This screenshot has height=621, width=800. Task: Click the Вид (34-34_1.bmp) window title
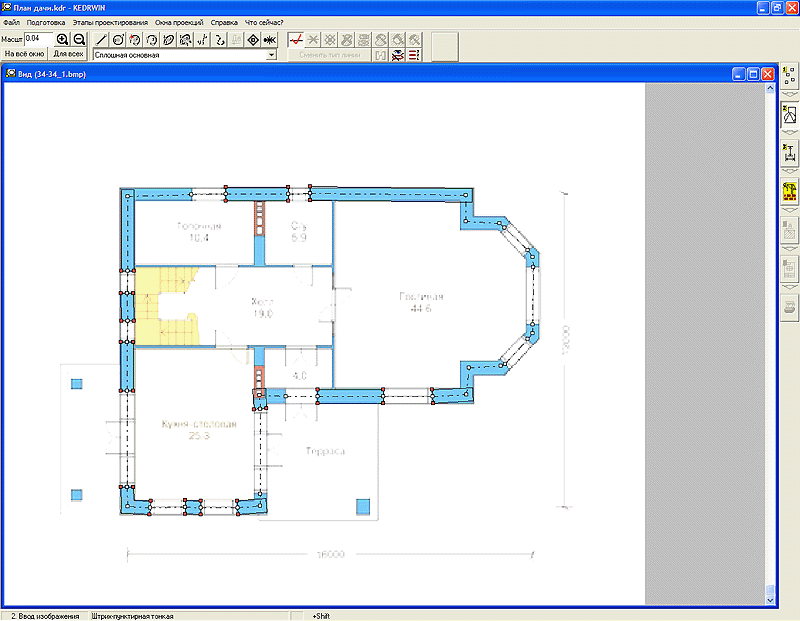tap(52, 74)
